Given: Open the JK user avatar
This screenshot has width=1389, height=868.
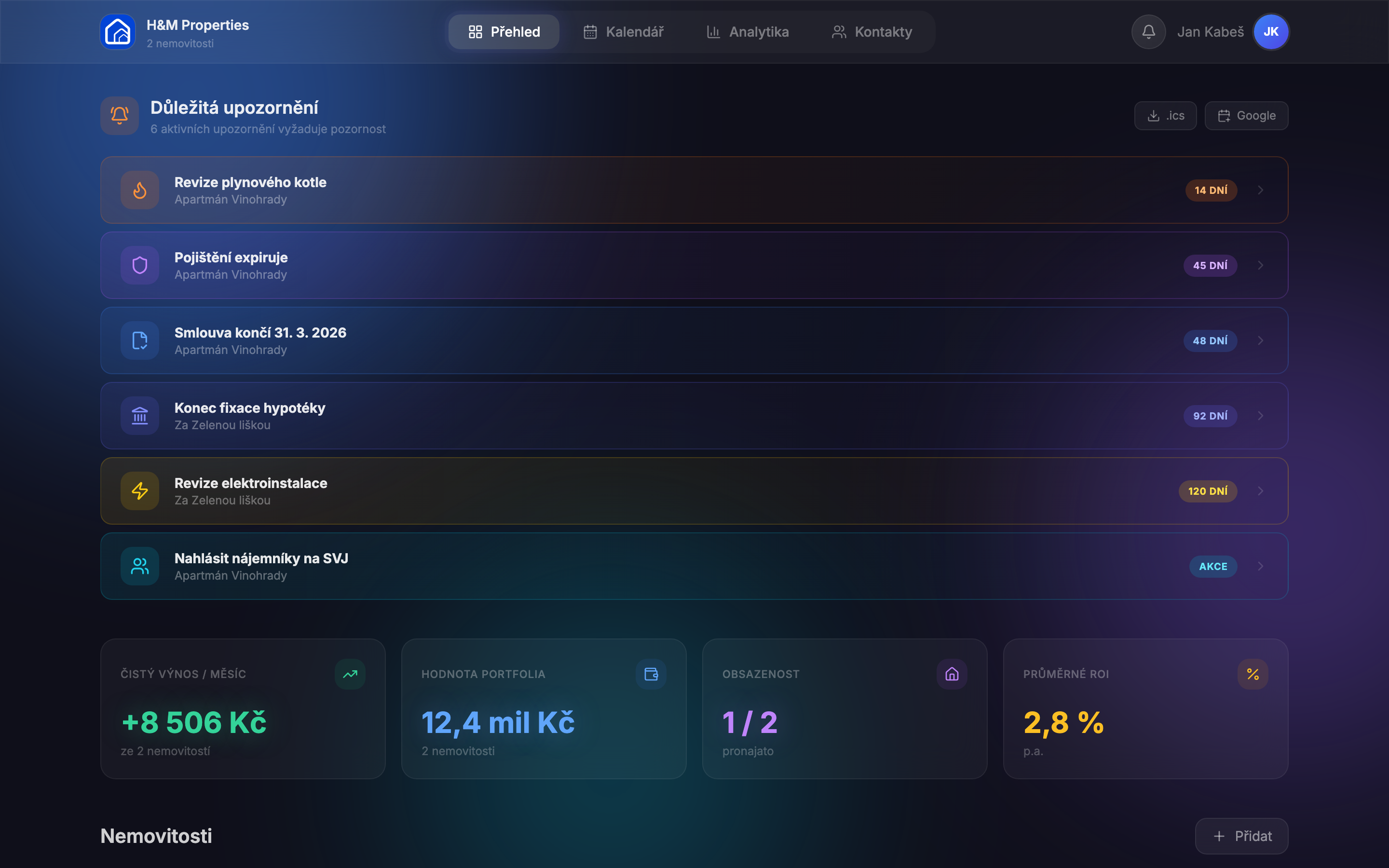Looking at the screenshot, I should (x=1271, y=31).
